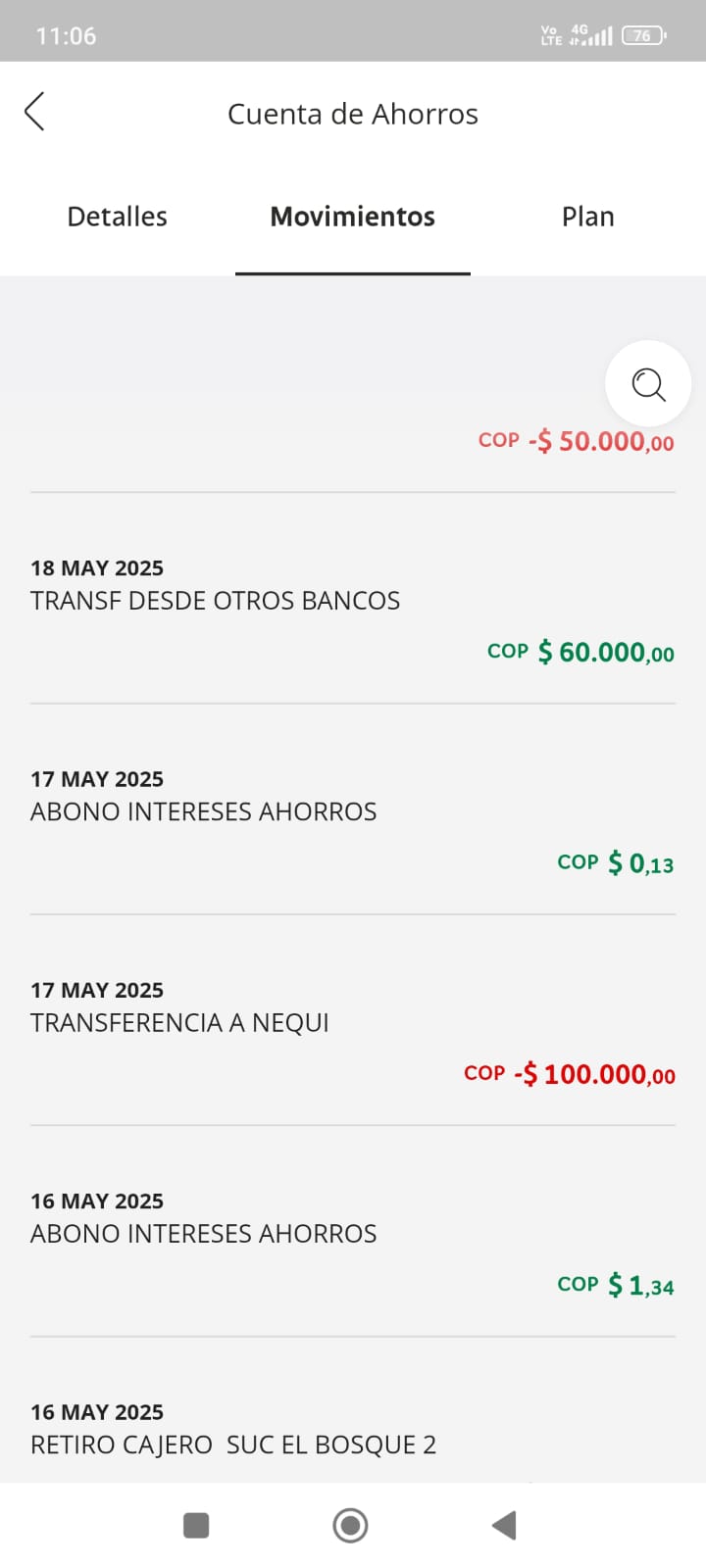Open the Plan tab
This screenshot has height=1568, width=706.
587,217
